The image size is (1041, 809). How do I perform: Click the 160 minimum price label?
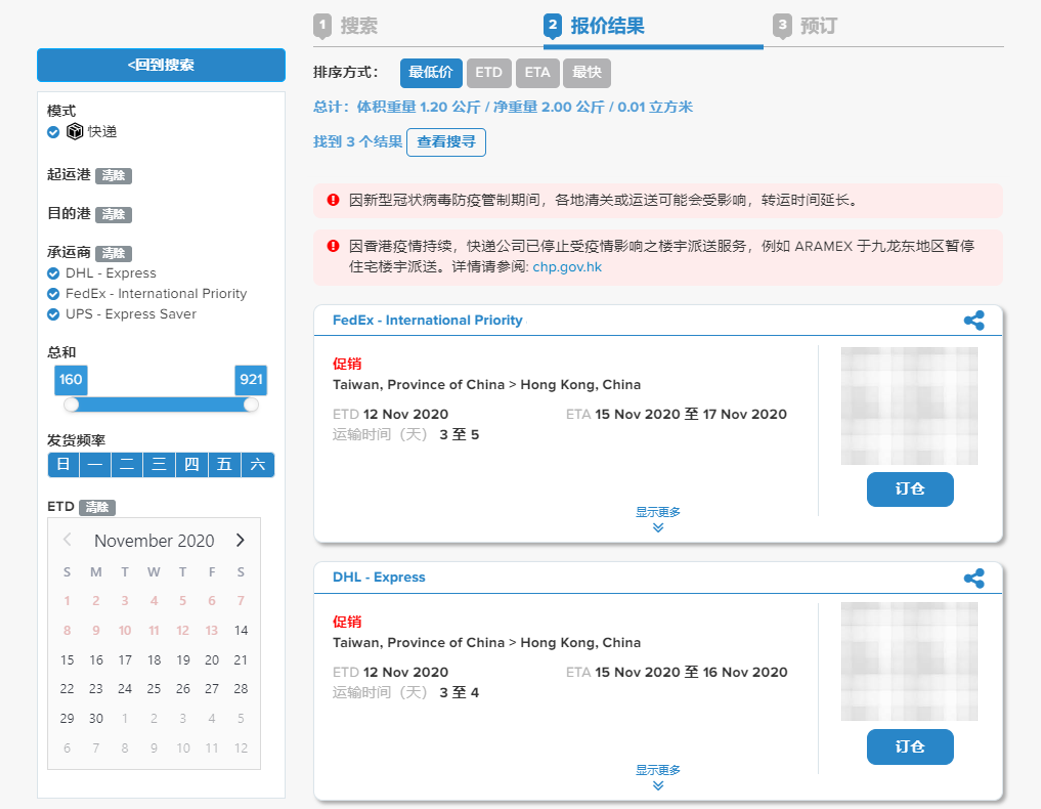point(70,380)
